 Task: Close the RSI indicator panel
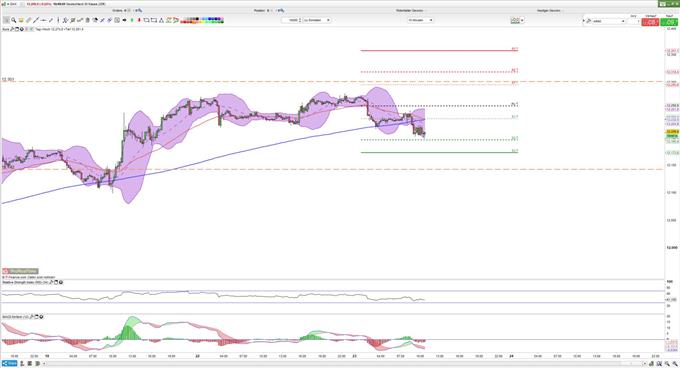pos(61,282)
